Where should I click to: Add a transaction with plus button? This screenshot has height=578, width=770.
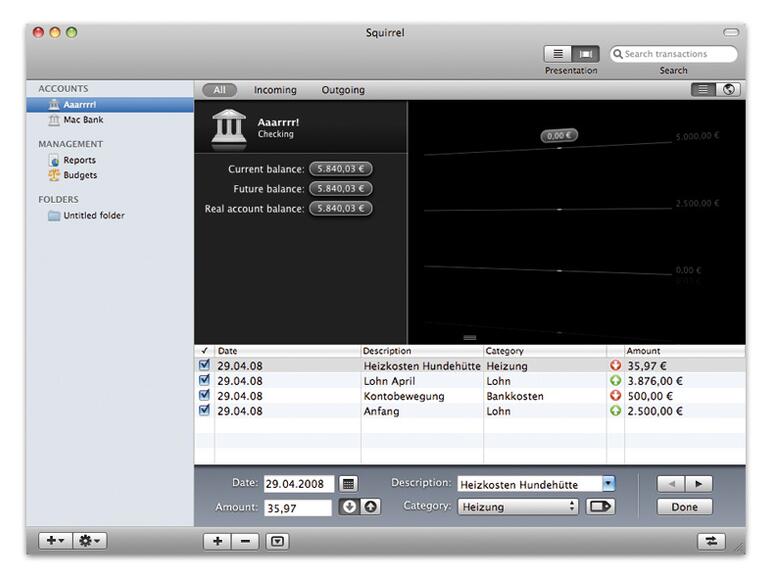[218, 541]
